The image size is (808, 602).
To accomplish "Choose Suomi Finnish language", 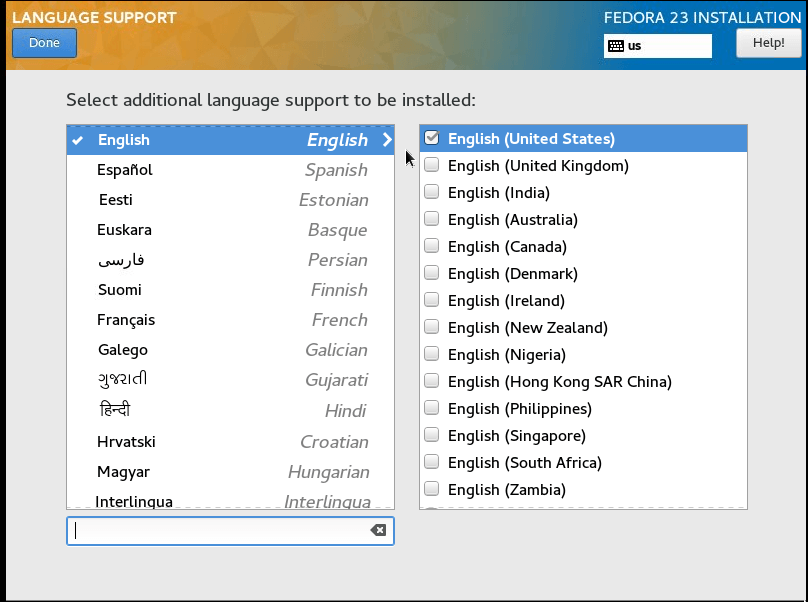I will tap(230, 290).
